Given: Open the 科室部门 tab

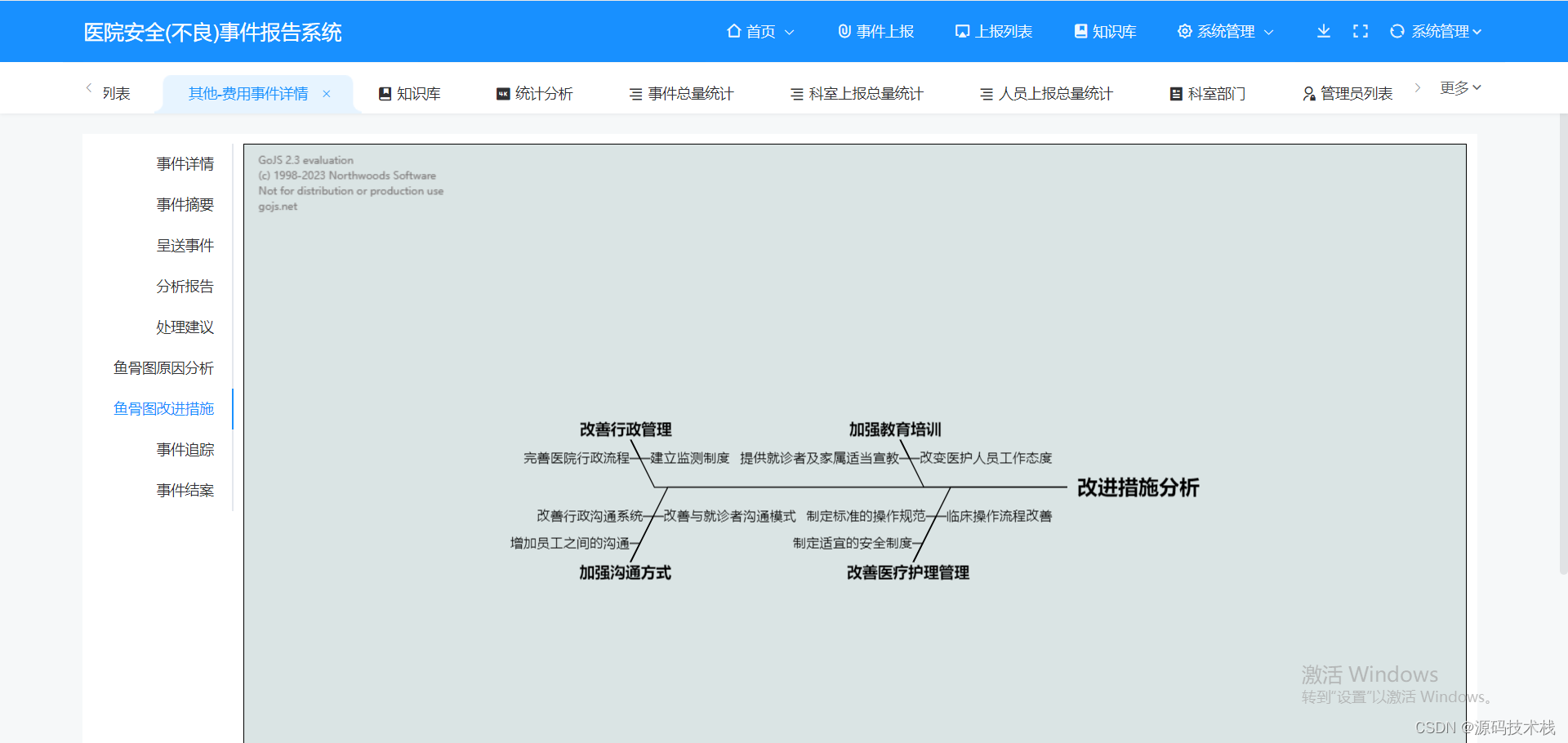Looking at the screenshot, I should pos(1208,94).
